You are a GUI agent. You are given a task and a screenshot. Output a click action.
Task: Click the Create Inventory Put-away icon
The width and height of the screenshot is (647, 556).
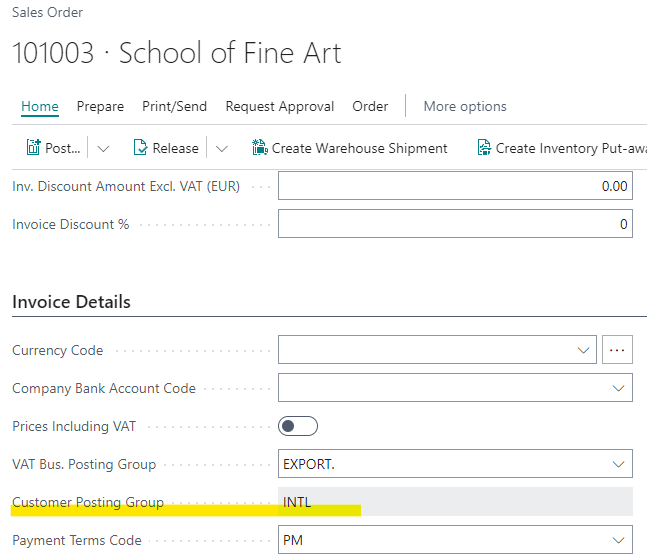(484, 148)
